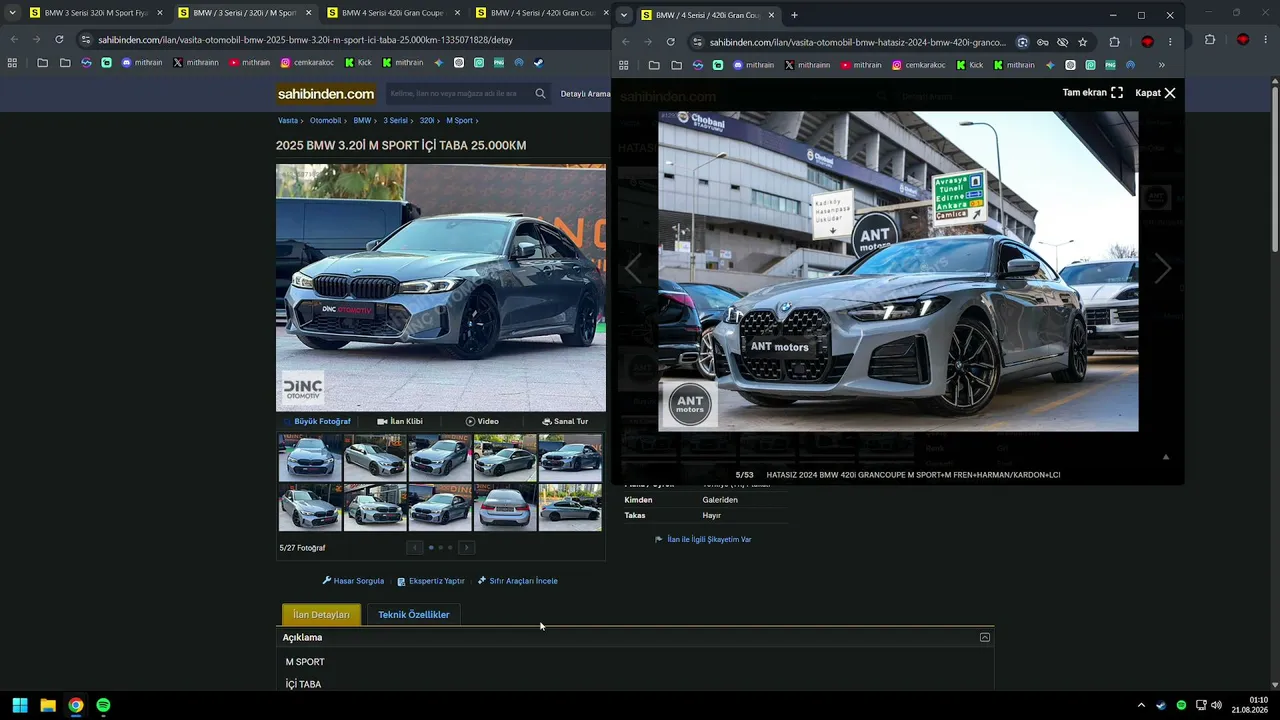The width and height of the screenshot is (1280, 720).
Task: Click the main DINC Otomotiv BMW photo
Action: pos(441,288)
